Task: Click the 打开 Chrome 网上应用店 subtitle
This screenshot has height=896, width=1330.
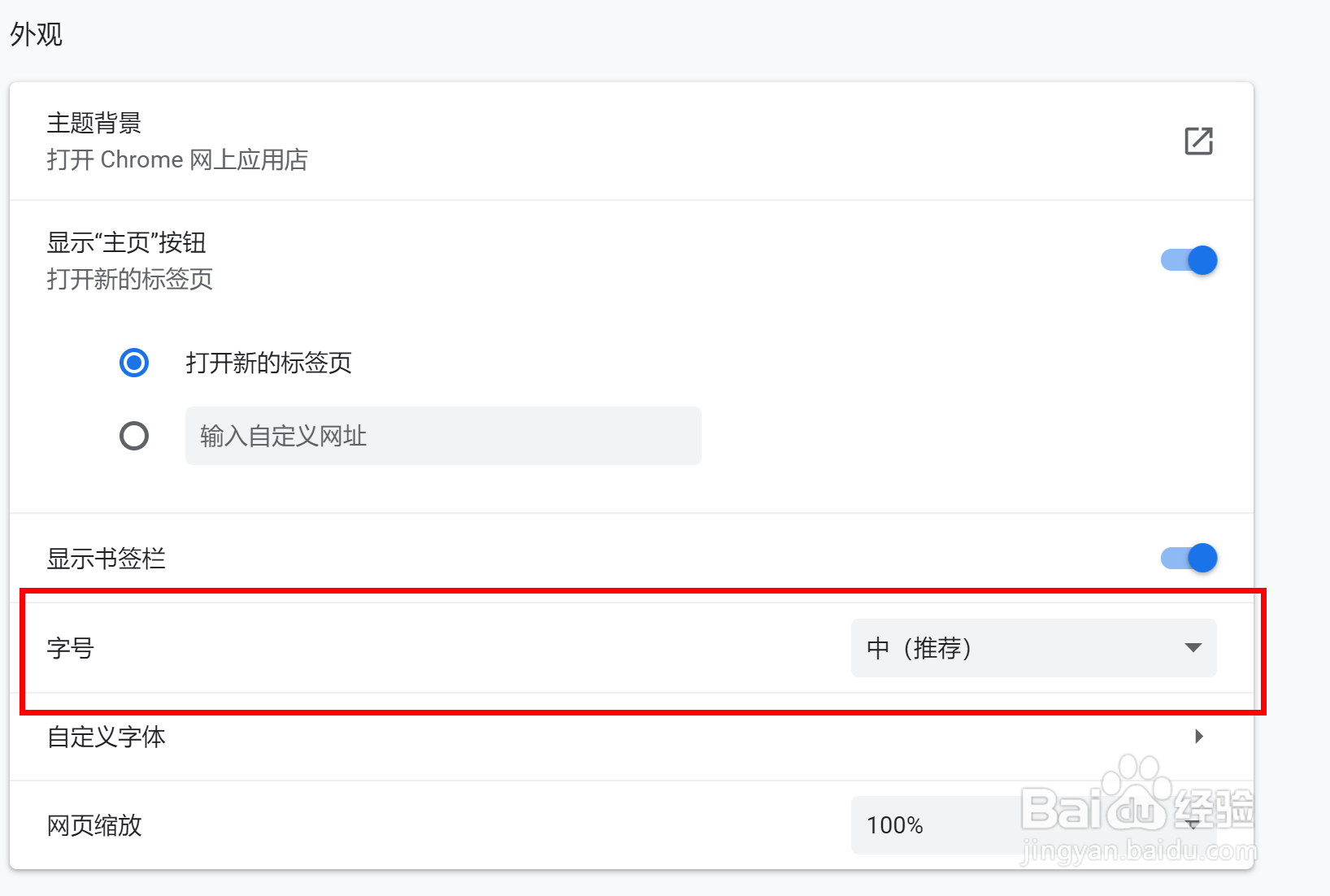Action: (177, 159)
